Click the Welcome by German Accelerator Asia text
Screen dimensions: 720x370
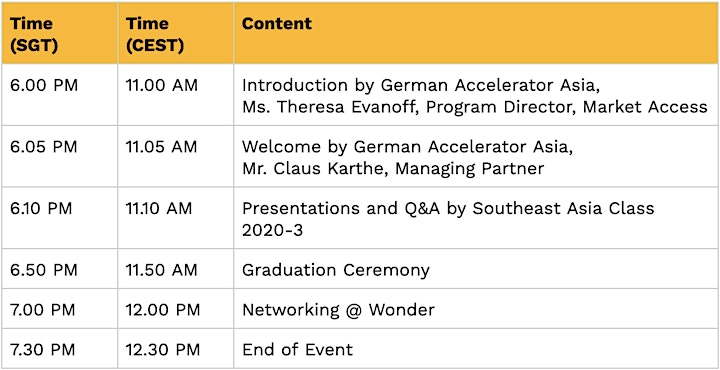408,147
